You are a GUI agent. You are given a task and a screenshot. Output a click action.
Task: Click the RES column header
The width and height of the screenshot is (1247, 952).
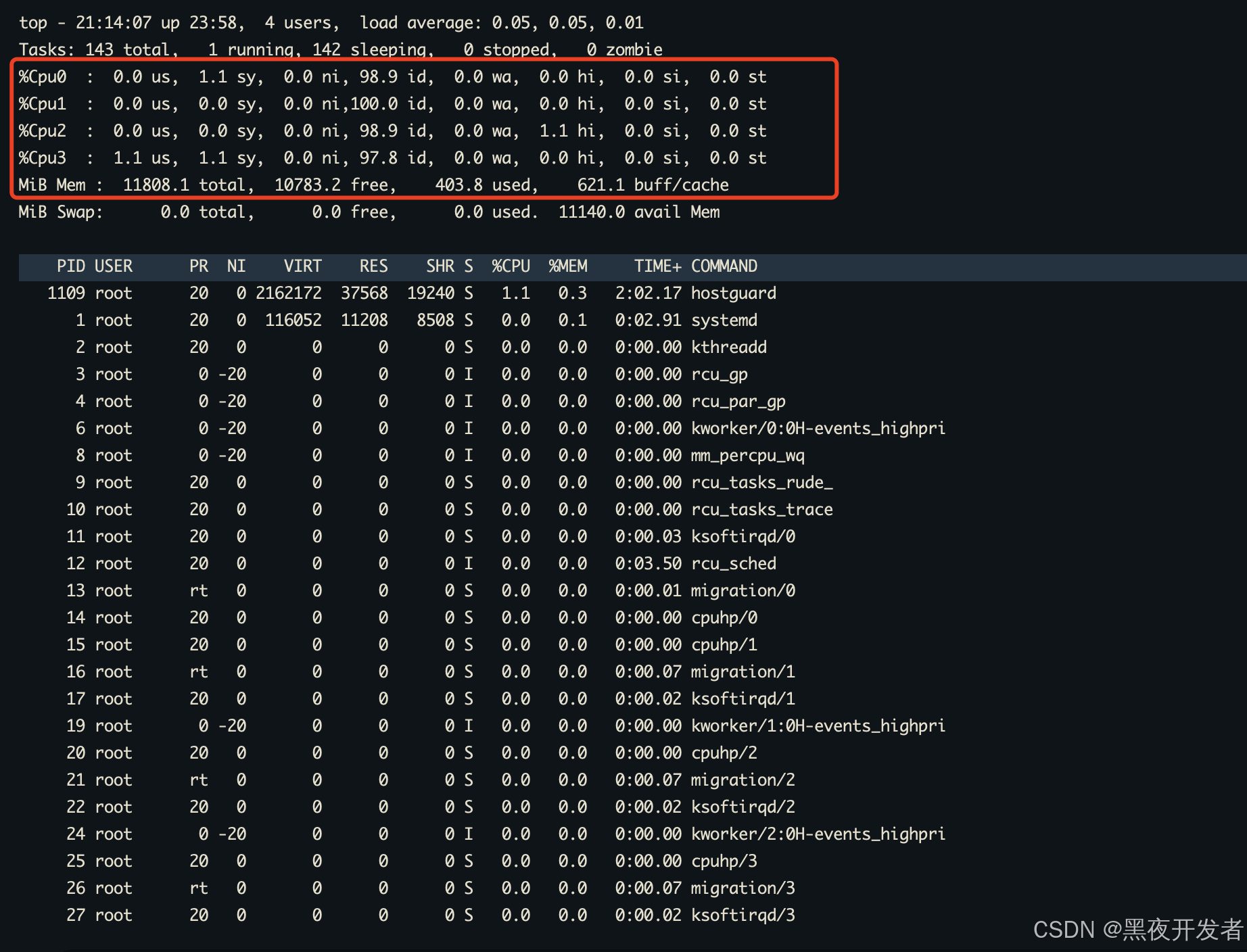pyautogui.click(x=374, y=266)
